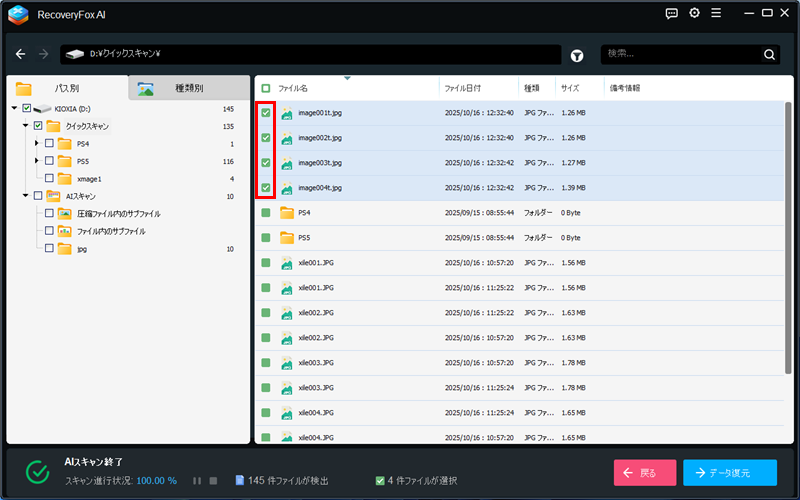Switch to the パス別 tab
Image resolution: width=800 pixels, height=500 pixels.
point(66,88)
